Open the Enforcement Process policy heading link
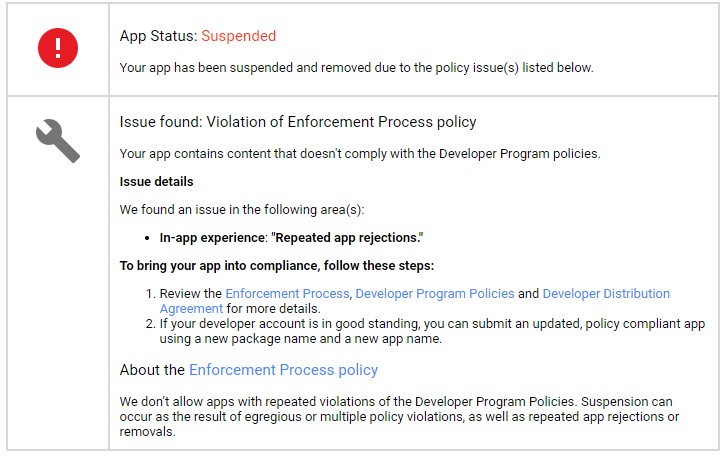This screenshot has height=458, width=726. [x=283, y=370]
